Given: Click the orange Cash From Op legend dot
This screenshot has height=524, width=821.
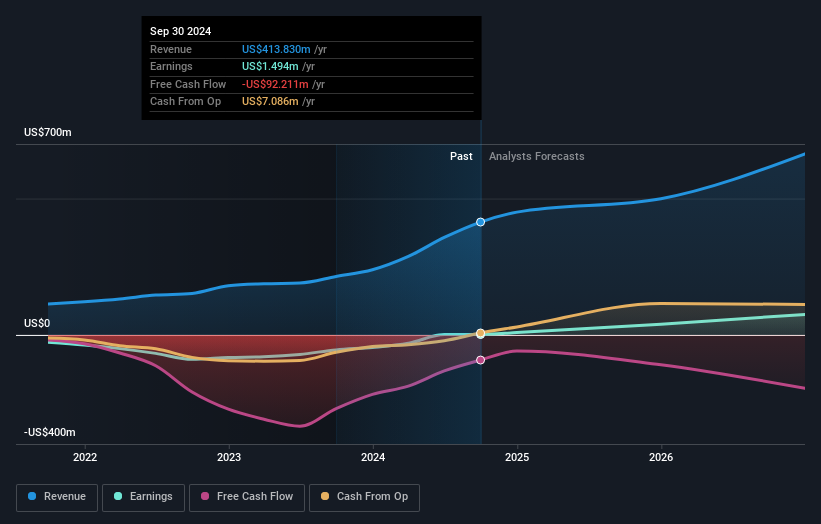Looking at the screenshot, I should tap(325, 496).
